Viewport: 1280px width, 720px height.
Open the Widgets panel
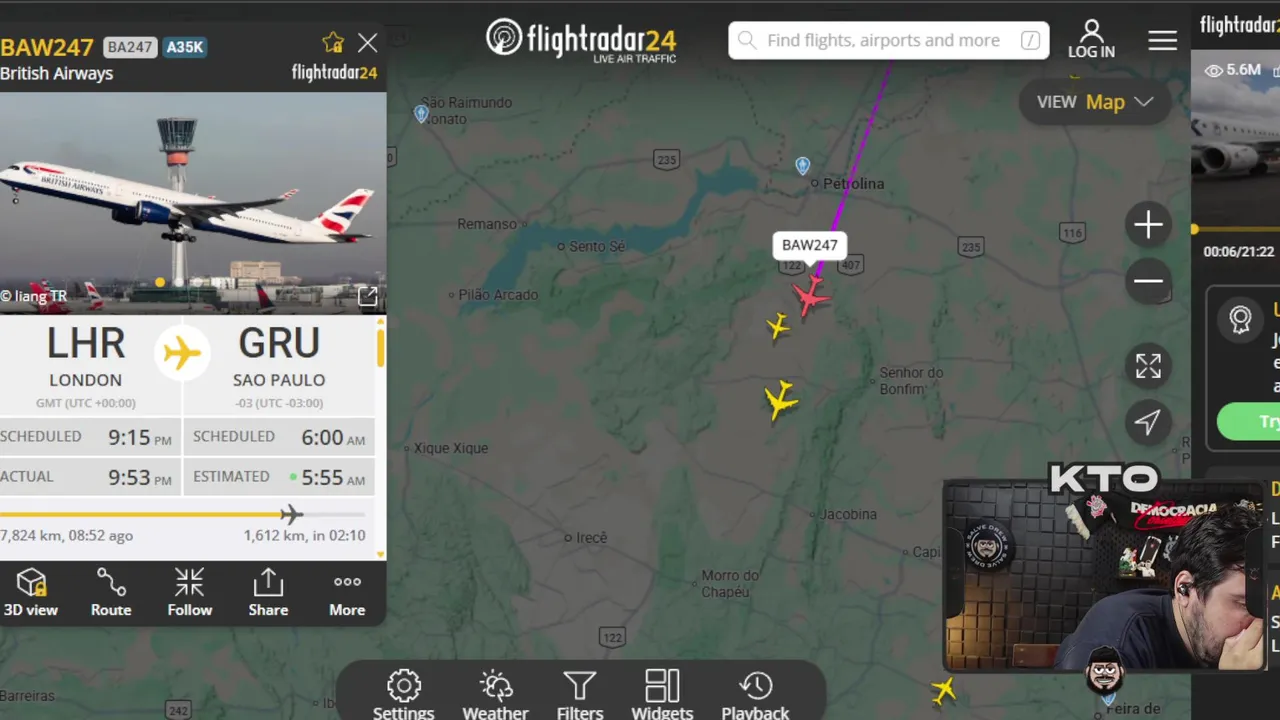662,695
